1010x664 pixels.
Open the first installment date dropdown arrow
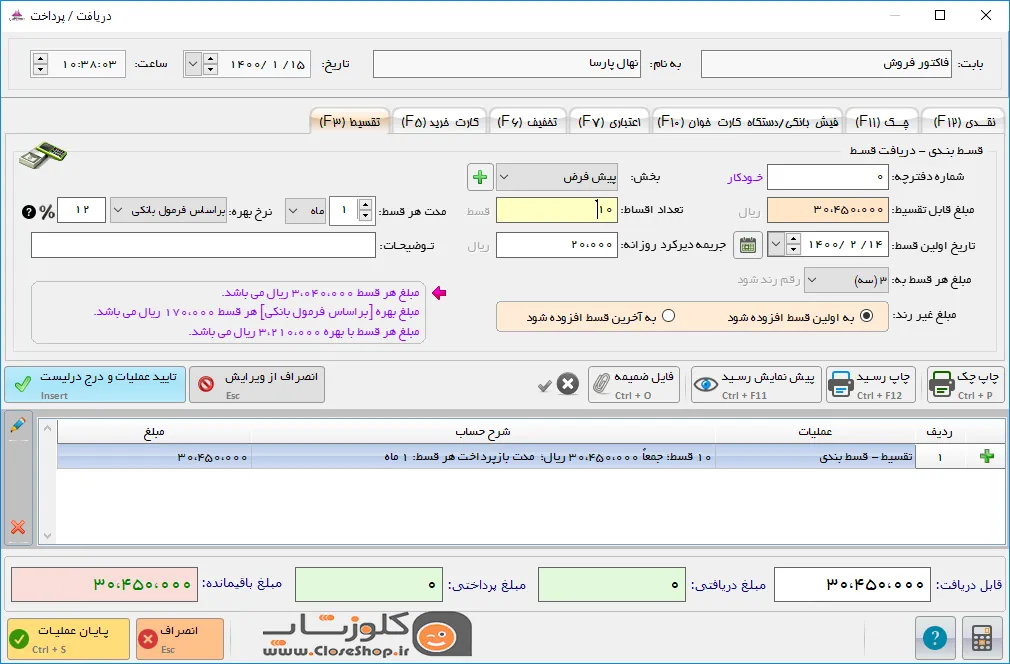tap(776, 245)
